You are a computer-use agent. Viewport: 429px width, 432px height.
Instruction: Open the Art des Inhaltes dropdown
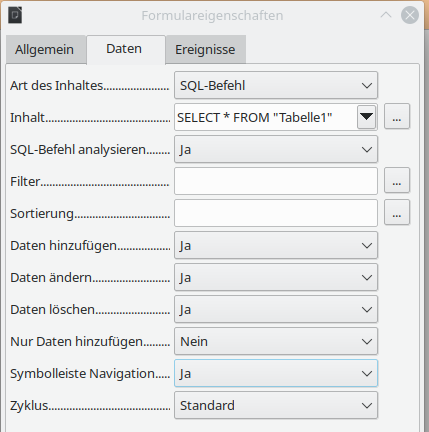tap(276, 85)
